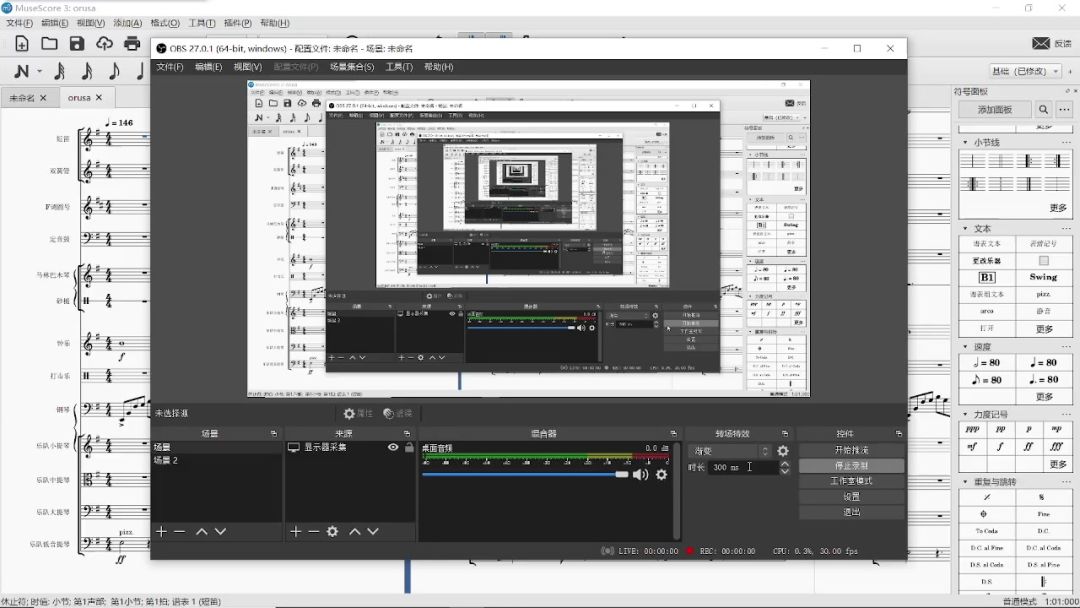Remove selected source with minus icon
The height and width of the screenshot is (608, 1080).
(x=314, y=532)
